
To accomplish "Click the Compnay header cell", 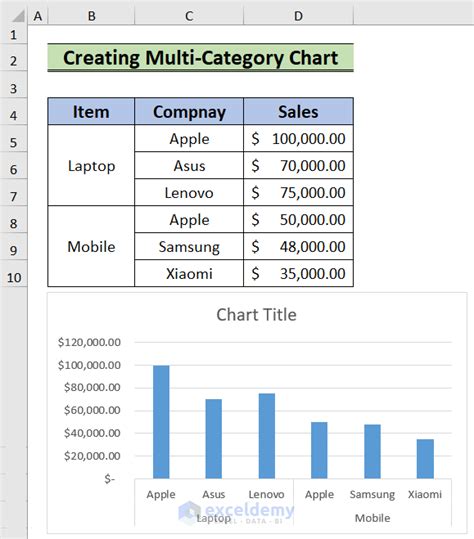I will [x=189, y=112].
